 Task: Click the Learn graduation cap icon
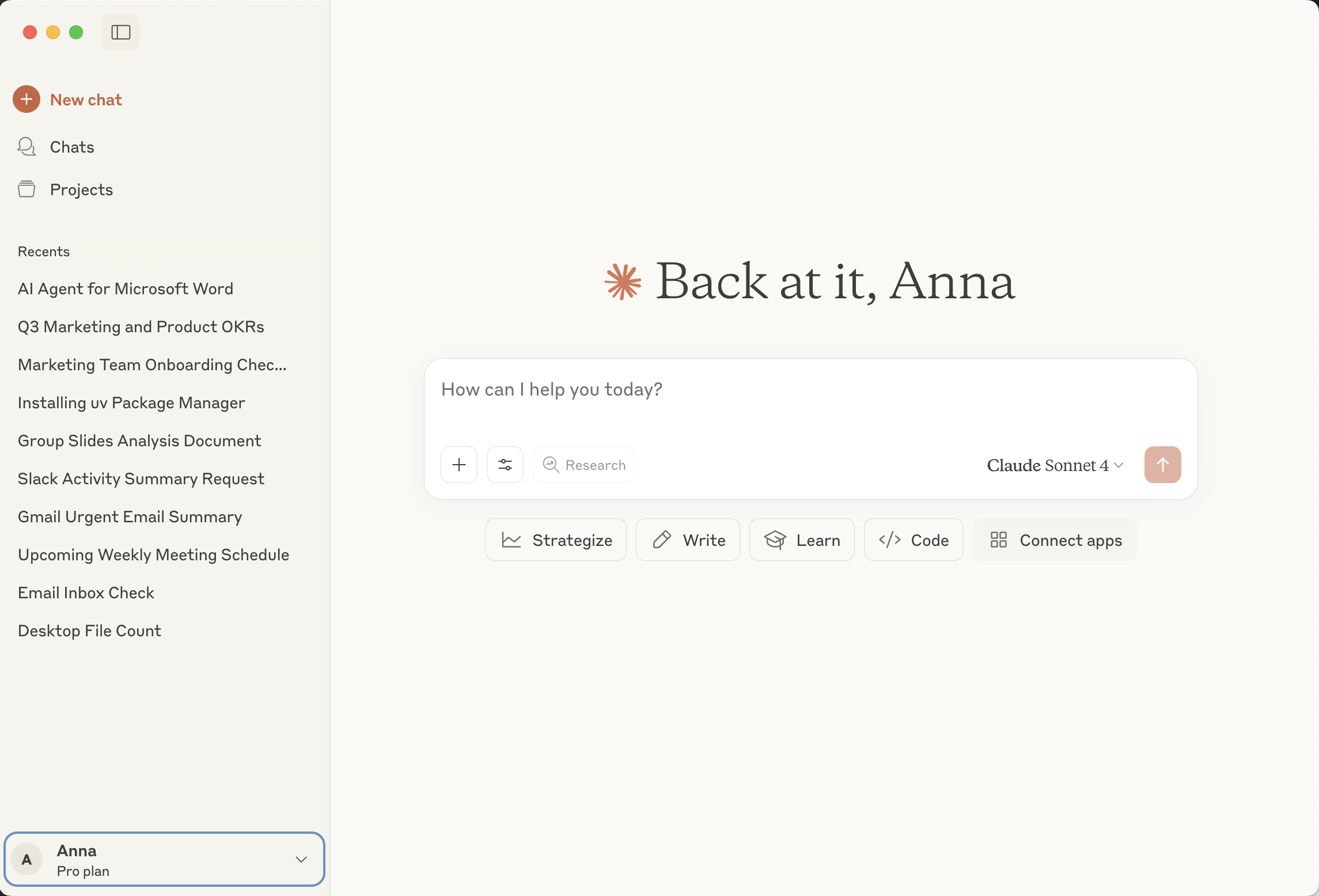click(775, 540)
